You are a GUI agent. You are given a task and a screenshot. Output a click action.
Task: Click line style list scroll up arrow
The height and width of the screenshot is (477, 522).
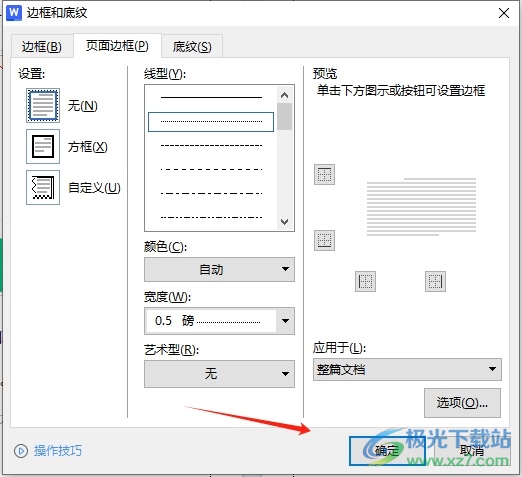coord(284,95)
